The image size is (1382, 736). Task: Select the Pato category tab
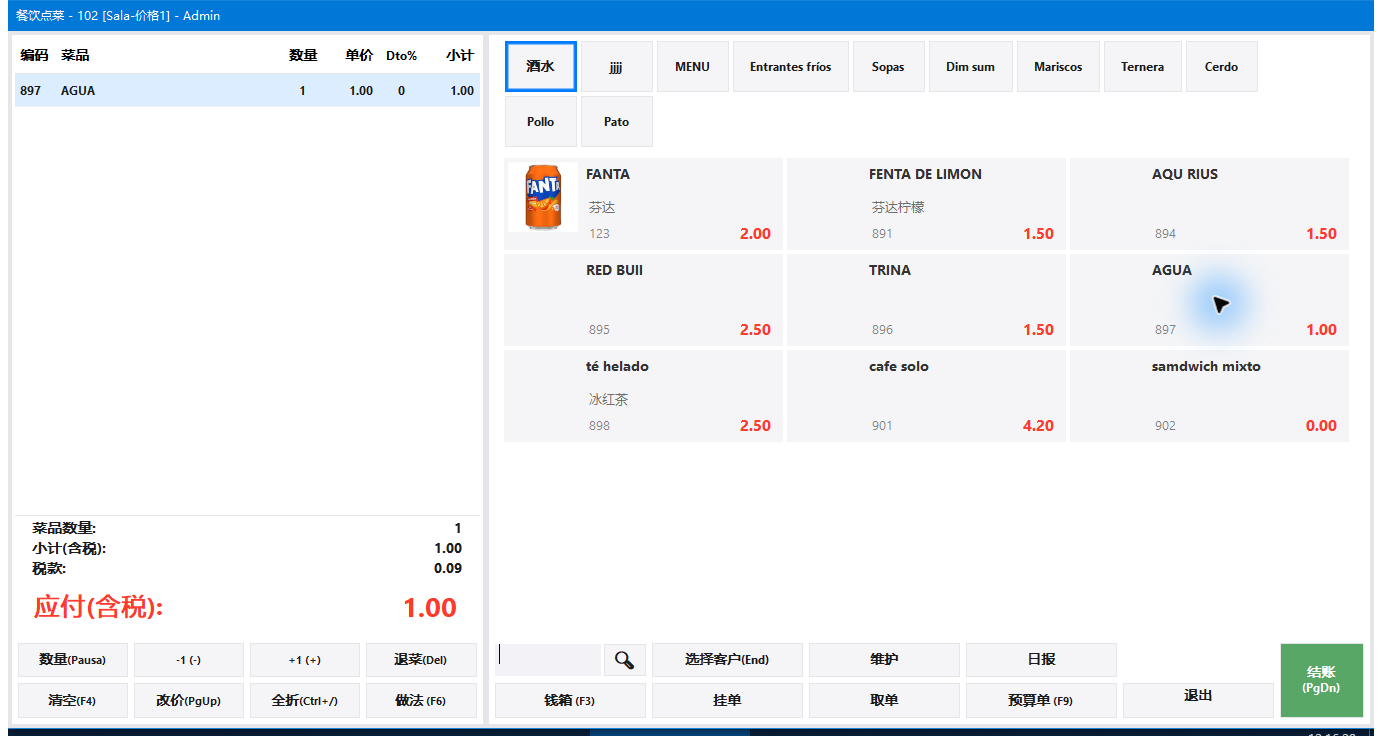617,122
